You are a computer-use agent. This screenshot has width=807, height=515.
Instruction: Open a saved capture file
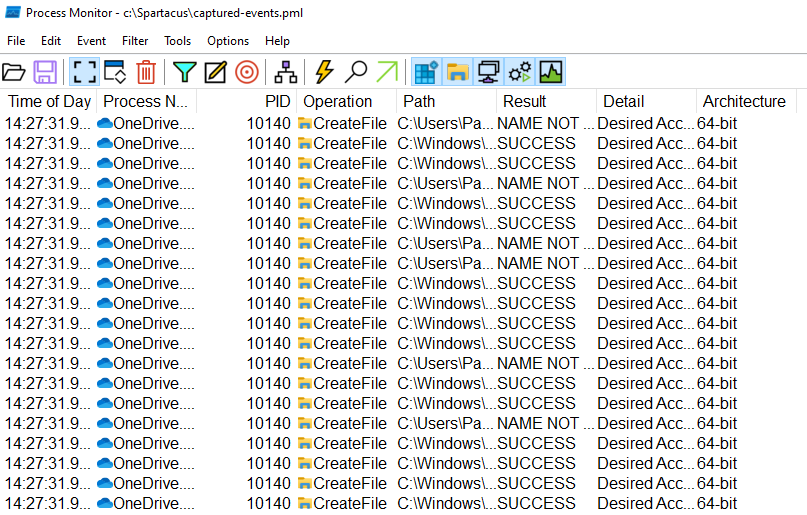pos(14,72)
